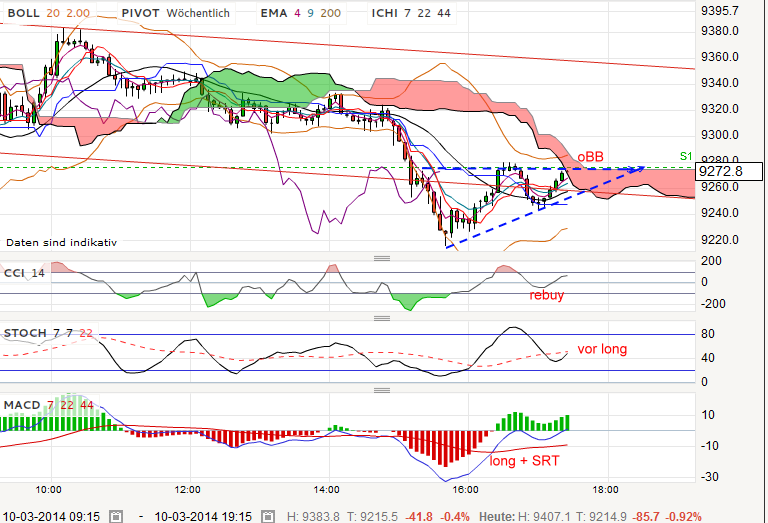Viewport: 768px width, 523px height.
Task: Click start date 10-03-2014 09:15 field
Action: tap(51, 516)
